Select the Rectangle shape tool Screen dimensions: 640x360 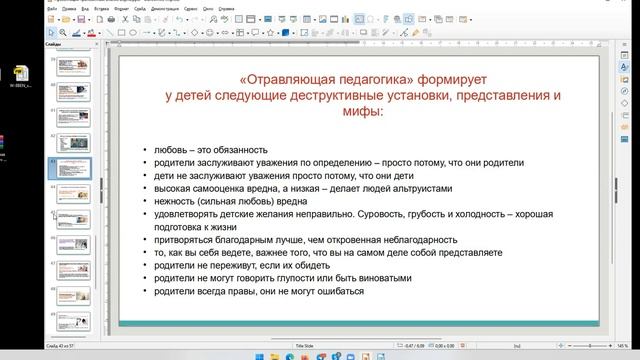click(x=121, y=33)
